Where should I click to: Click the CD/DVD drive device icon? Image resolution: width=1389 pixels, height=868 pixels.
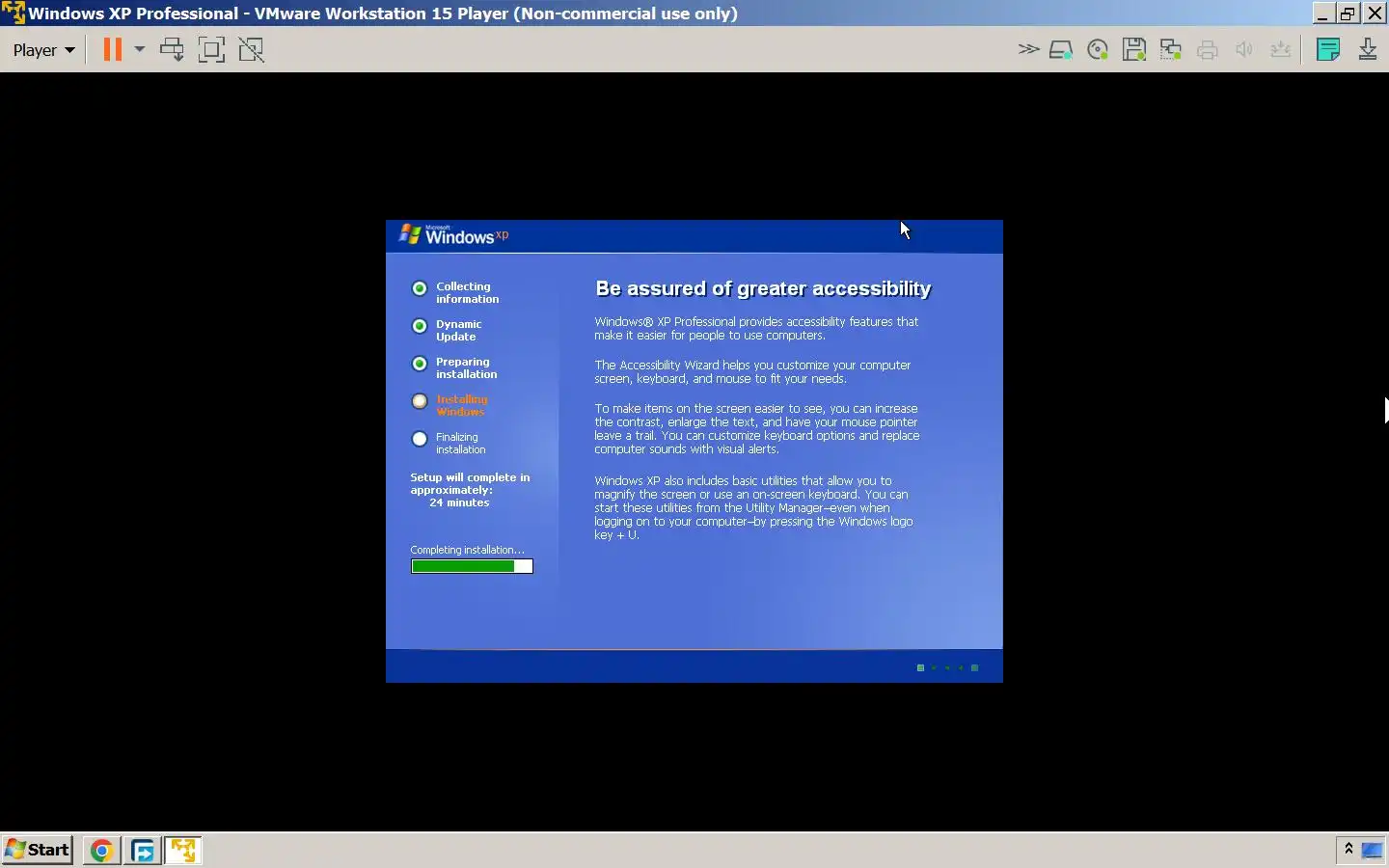click(1098, 50)
